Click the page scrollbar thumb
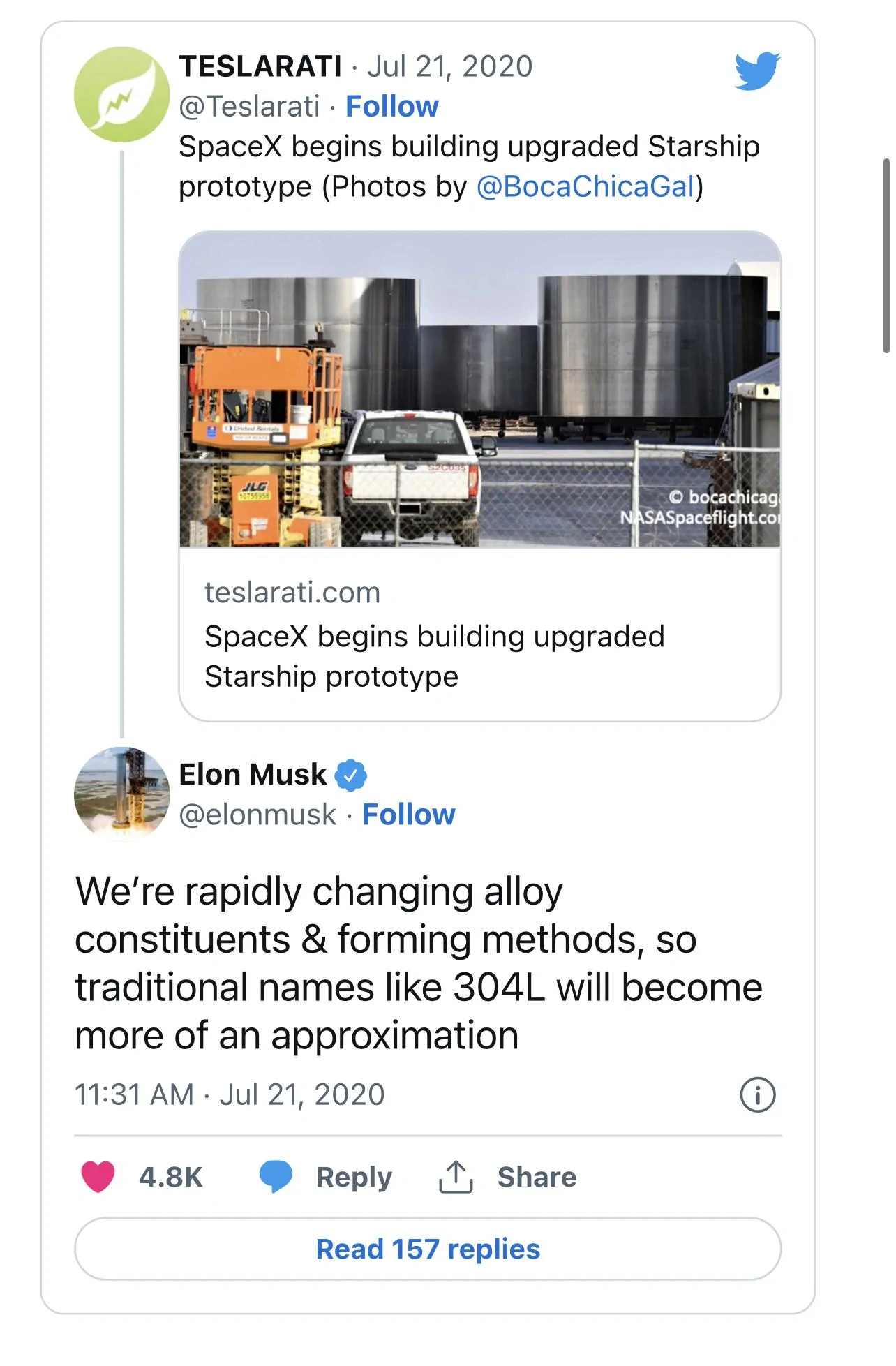 tap(886, 255)
